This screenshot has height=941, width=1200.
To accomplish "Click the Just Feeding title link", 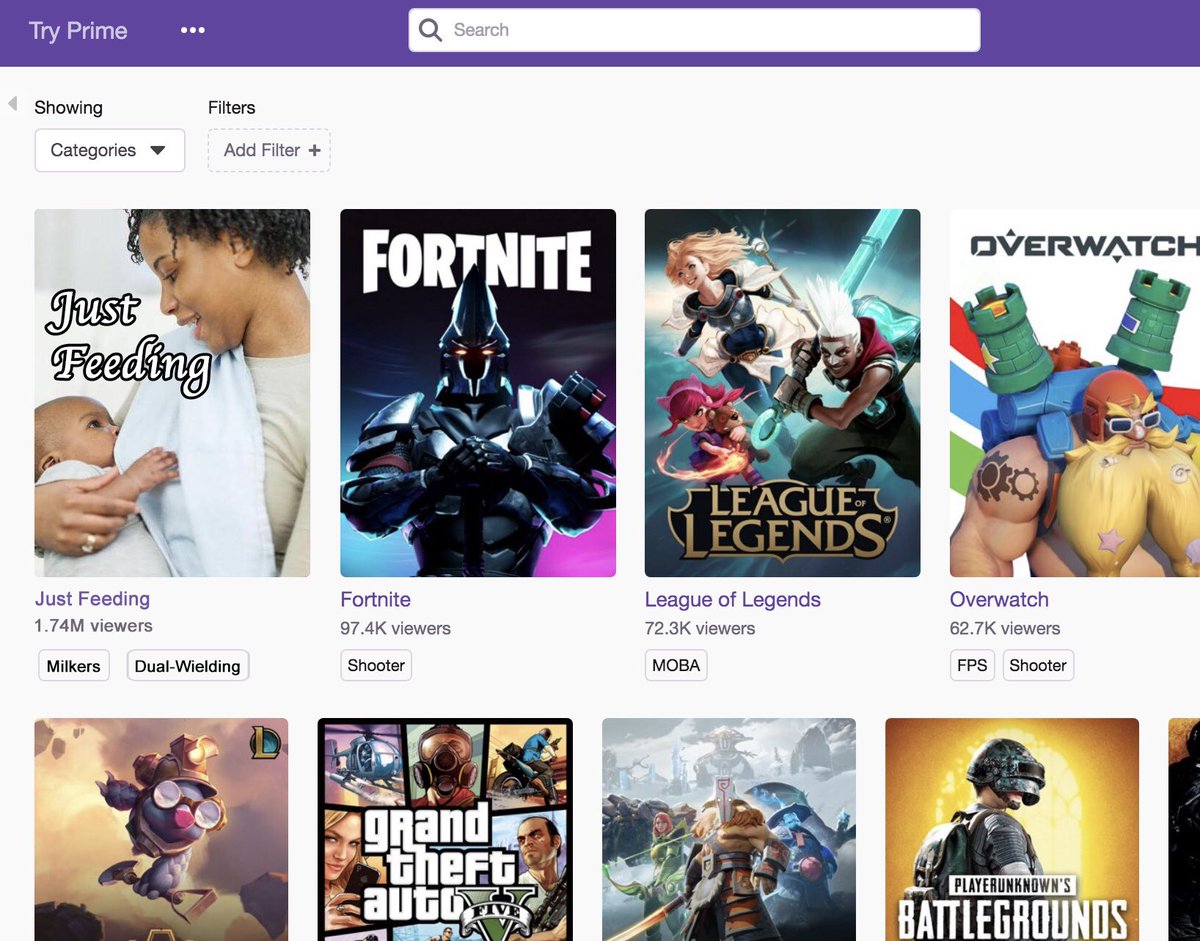I will [x=92, y=599].
